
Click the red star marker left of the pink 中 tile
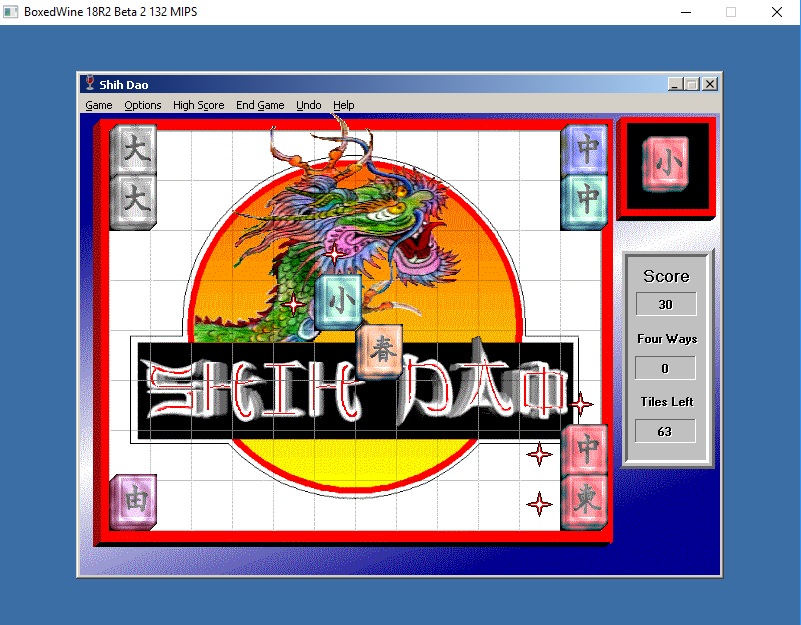539,454
